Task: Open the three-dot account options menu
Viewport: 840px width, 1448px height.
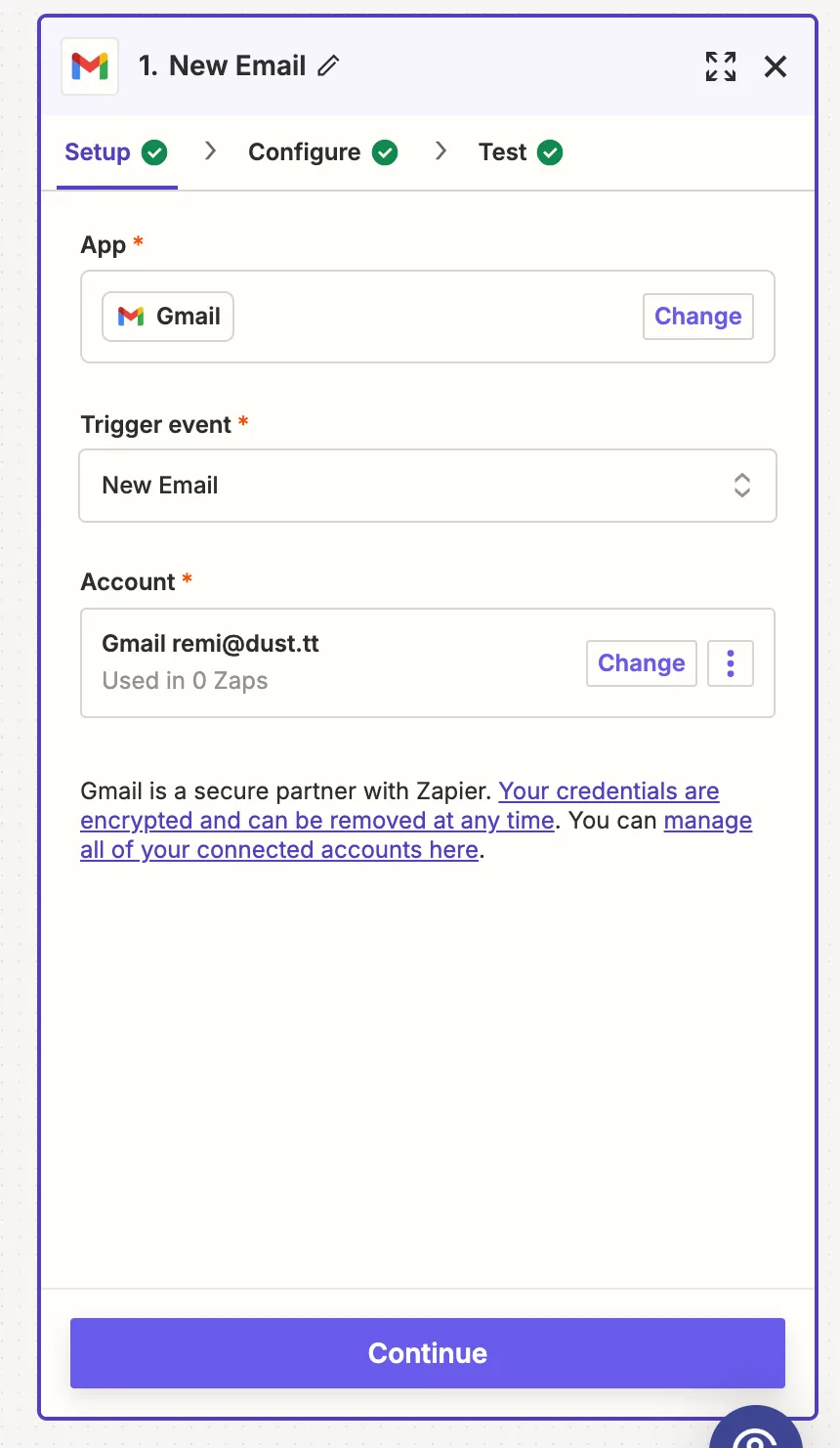Action: click(x=731, y=663)
